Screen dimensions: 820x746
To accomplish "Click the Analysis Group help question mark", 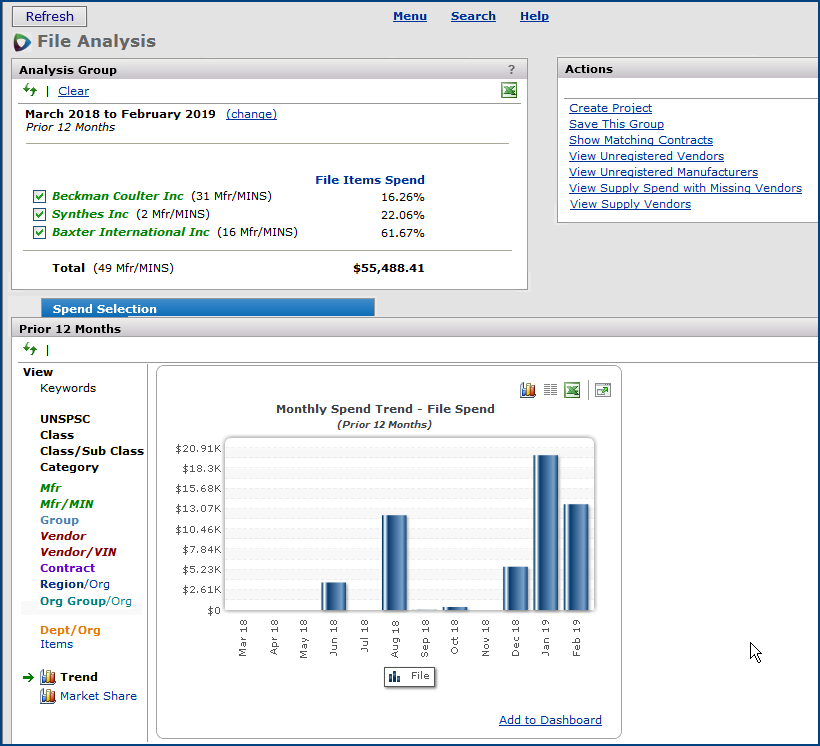I will click(511, 70).
